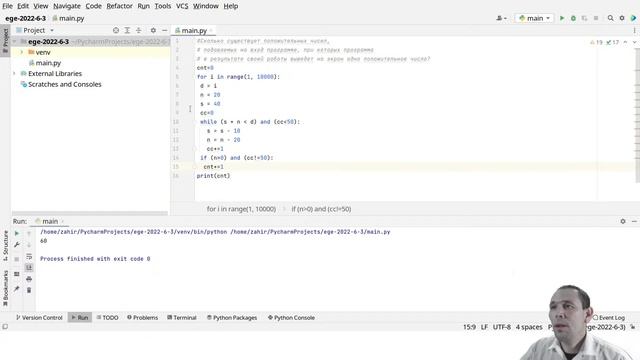Open Run panel settings gear
The height and width of the screenshot is (360, 640).
pyautogui.click(x=623, y=221)
